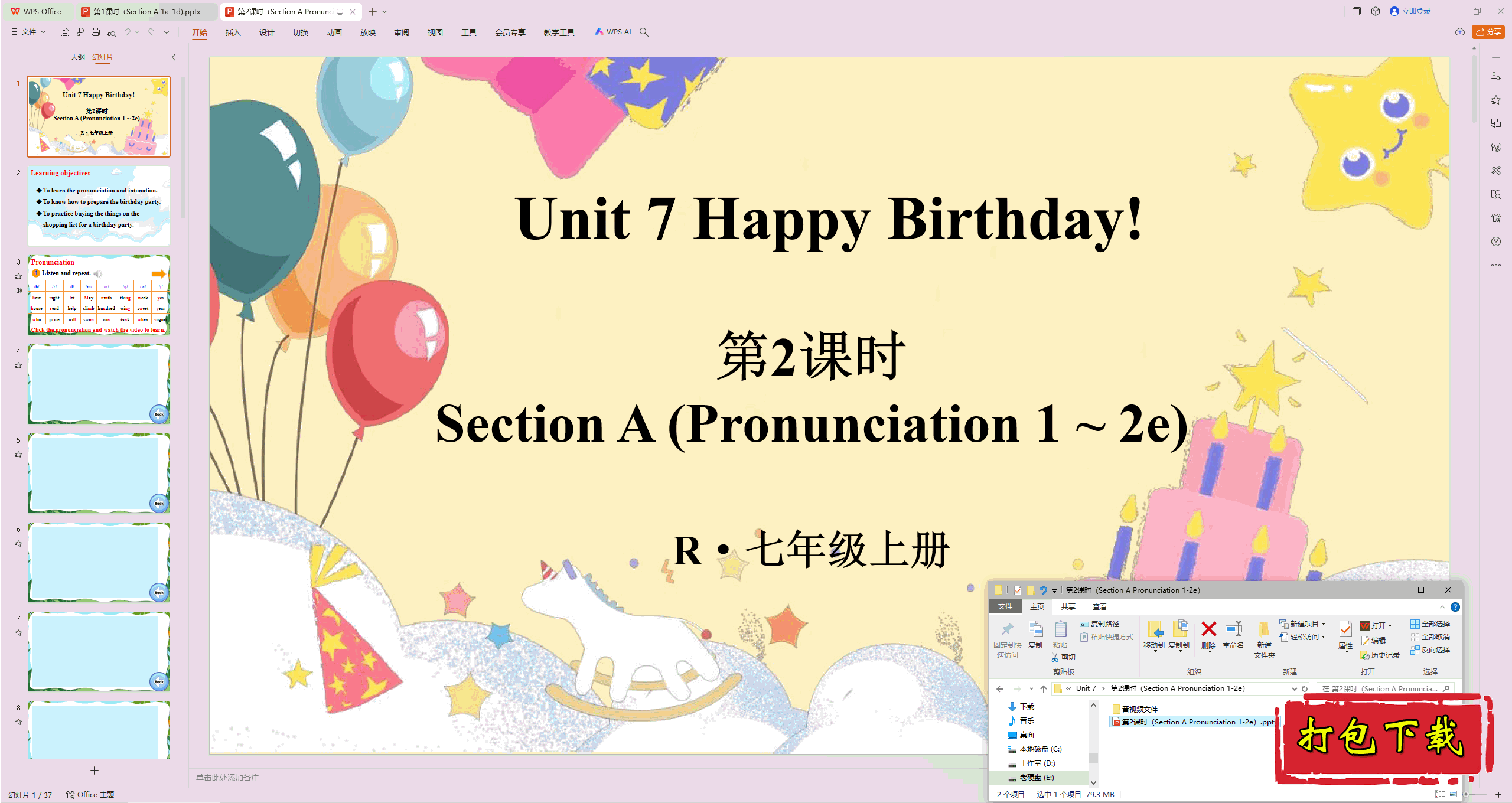Open the new tab dropdown arrow beside plus
The width and height of the screenshot is (1512, 803).
coord(384,12)
